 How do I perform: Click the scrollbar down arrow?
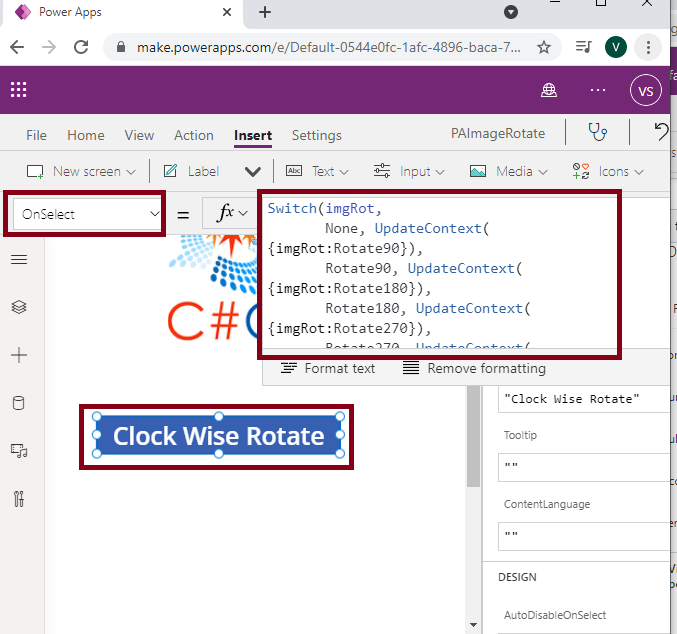pyautogui.click(x=474, y=624)
